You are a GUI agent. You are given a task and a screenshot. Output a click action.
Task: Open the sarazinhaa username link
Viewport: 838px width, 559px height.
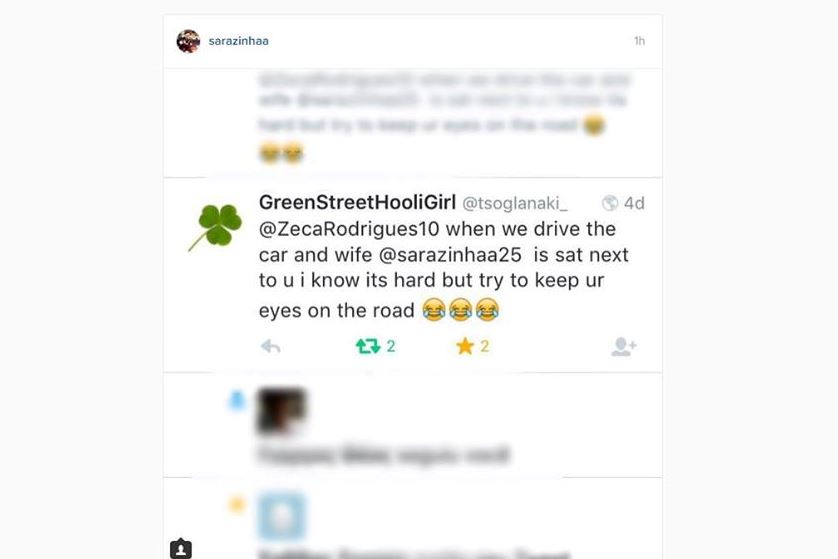click(238, 41)
